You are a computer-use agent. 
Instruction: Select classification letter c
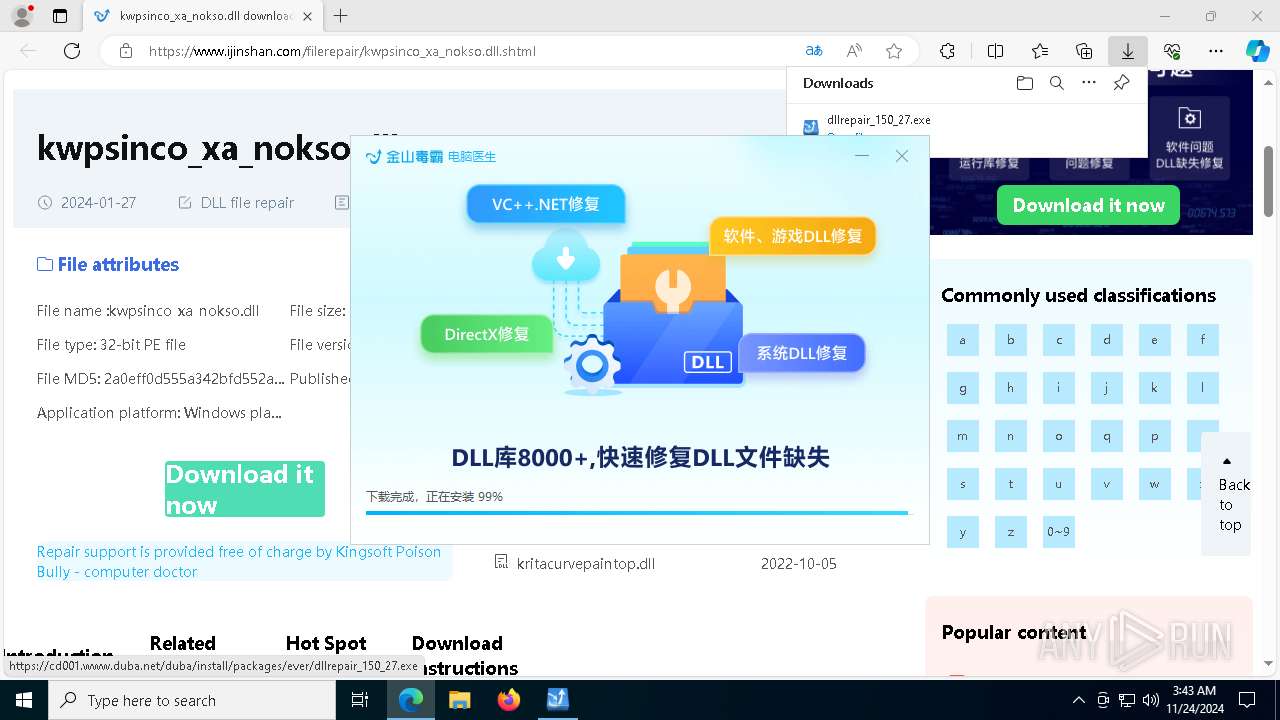click(x=1059, y=340)
